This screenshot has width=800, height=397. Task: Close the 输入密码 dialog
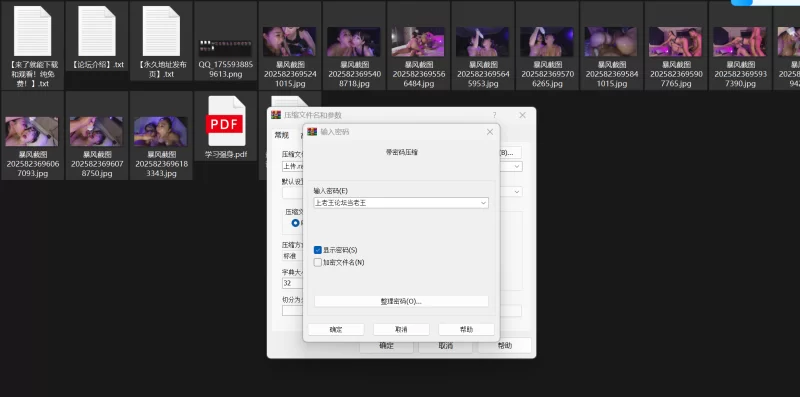(x=490, y=132)
